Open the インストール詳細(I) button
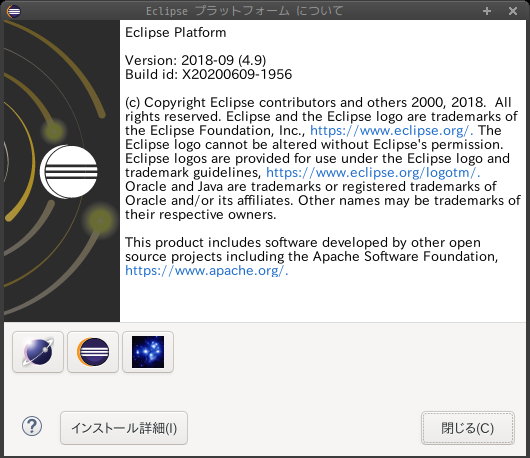Viewport: 530px width, 458px height. [124, 428]
